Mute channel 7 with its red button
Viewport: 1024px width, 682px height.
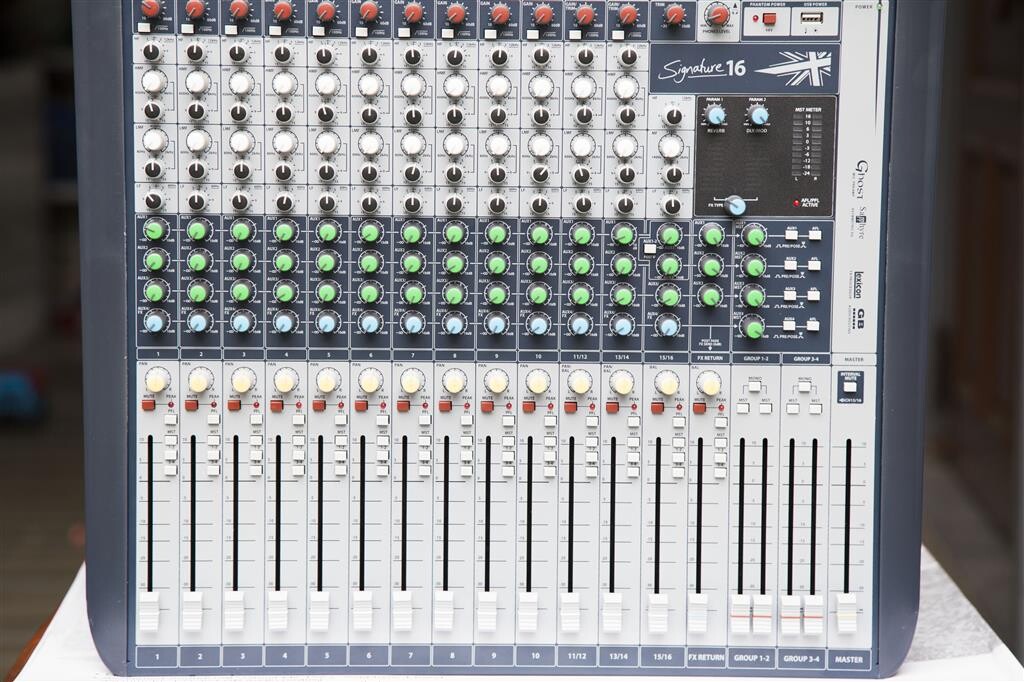coord(403,406)
